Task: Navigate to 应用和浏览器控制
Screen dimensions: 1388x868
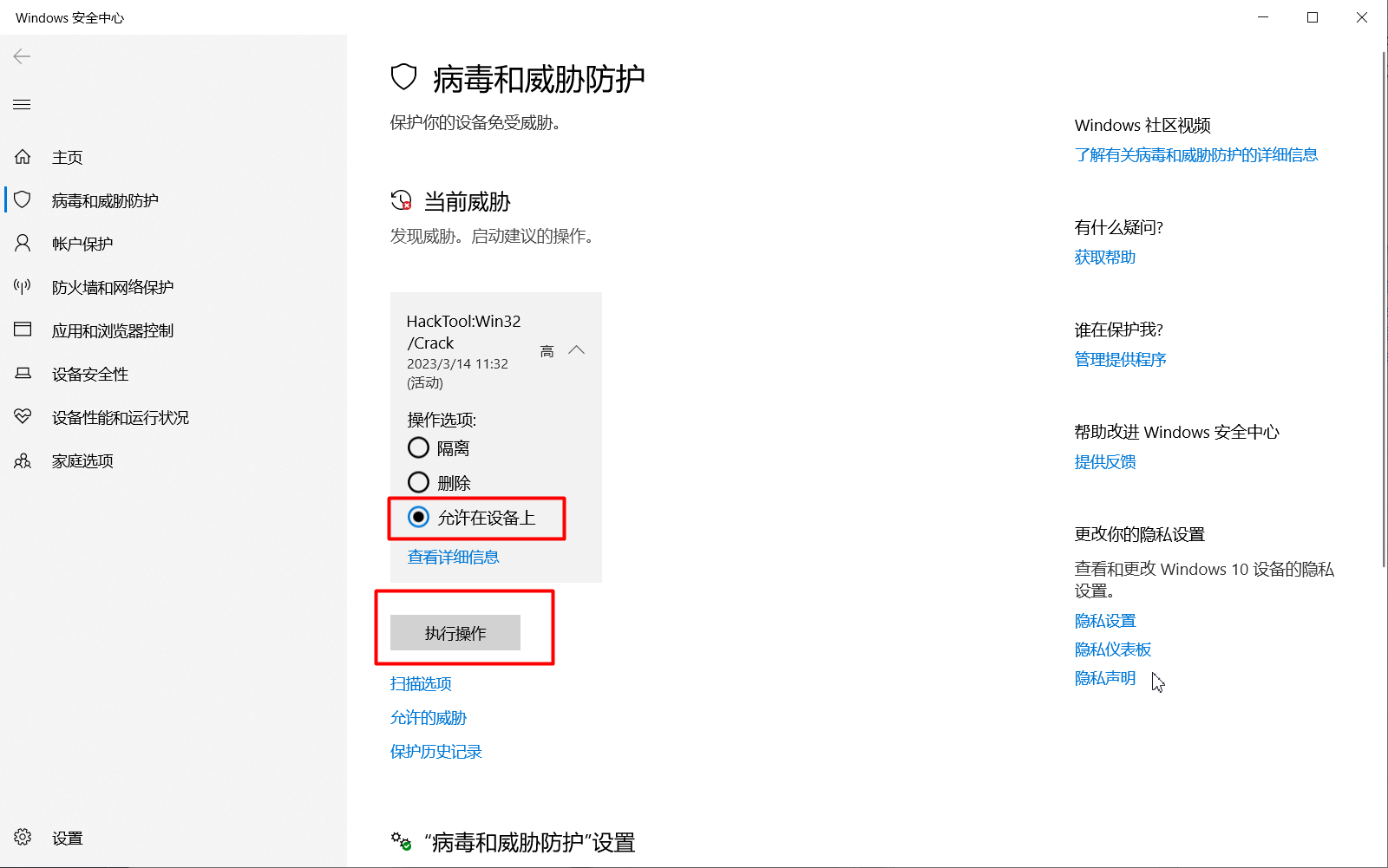Action: pos(173,330)
